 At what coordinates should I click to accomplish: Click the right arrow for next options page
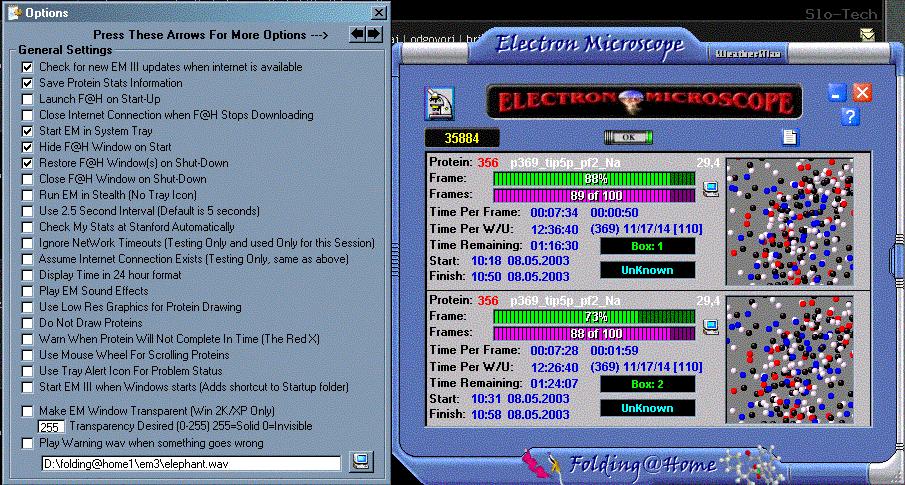click(x=374, y=34)
